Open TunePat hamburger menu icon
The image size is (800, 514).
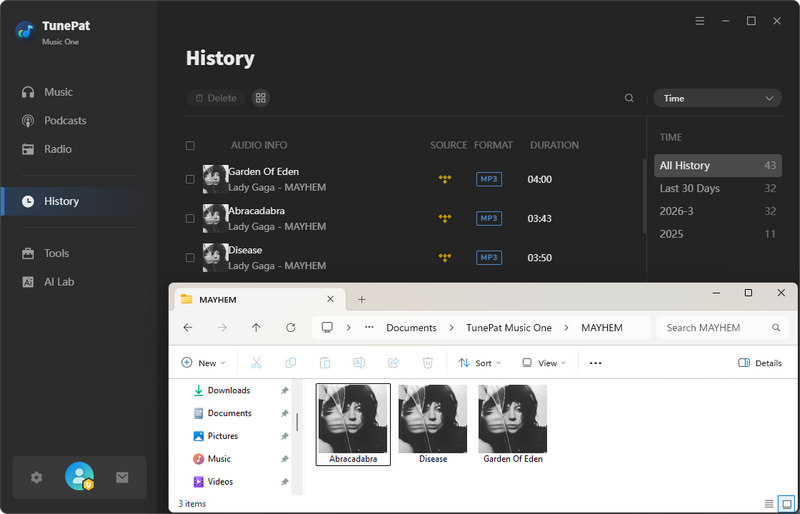coord(700,21)
